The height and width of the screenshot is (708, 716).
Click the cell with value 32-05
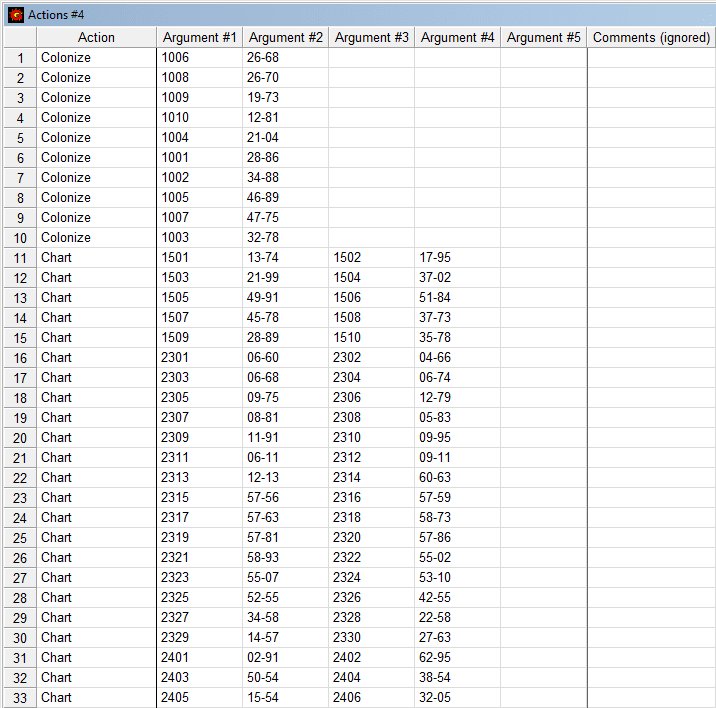coord(457,698)
